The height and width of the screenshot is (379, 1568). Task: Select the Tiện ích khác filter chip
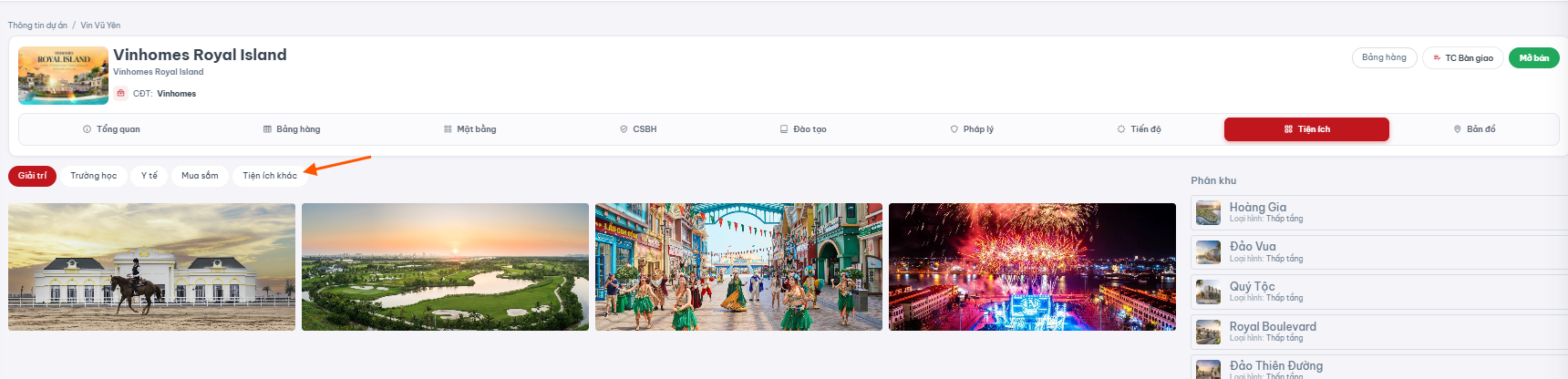click(270, 176)
